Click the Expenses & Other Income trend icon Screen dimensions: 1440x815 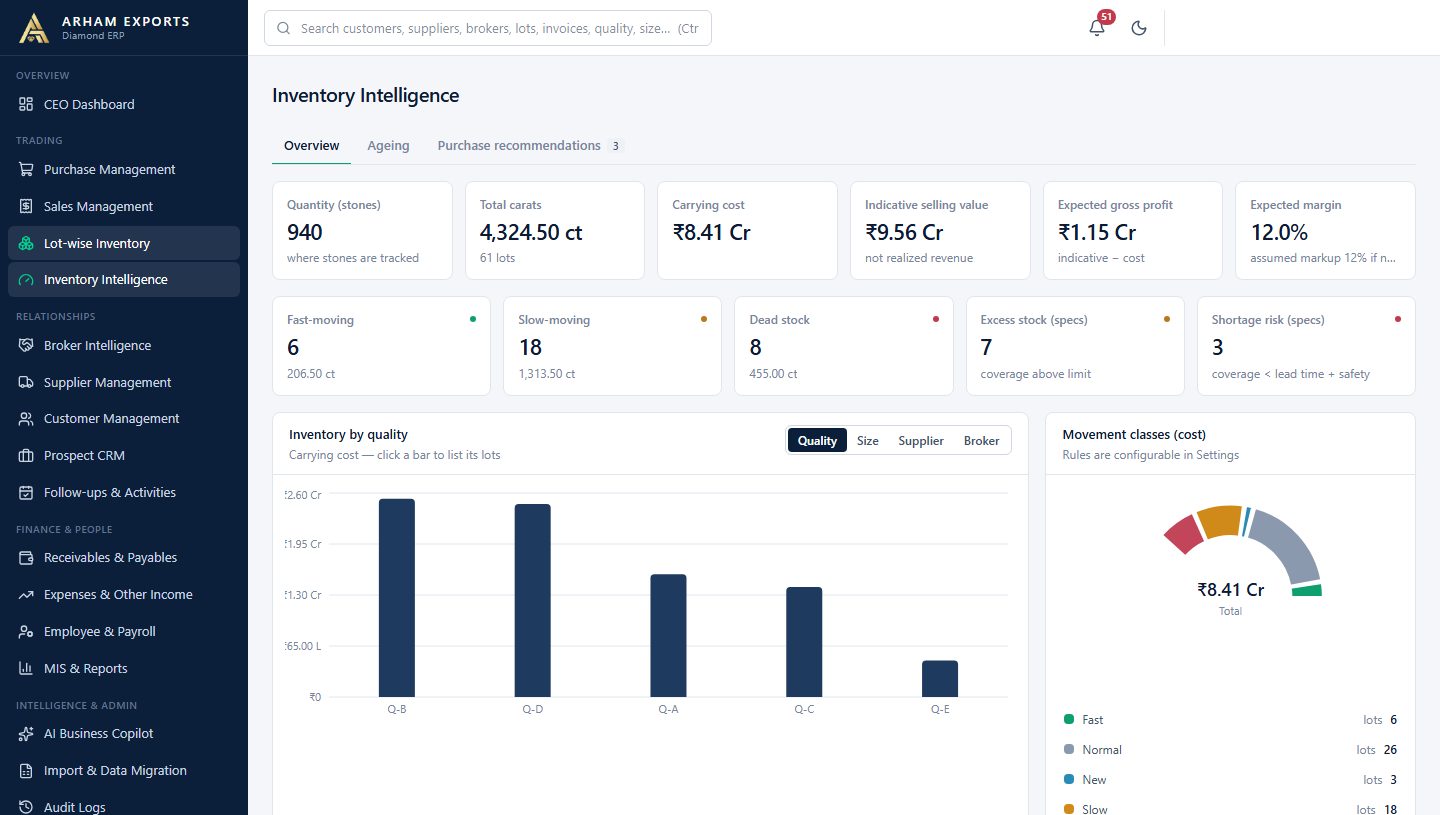pos(26,594)
